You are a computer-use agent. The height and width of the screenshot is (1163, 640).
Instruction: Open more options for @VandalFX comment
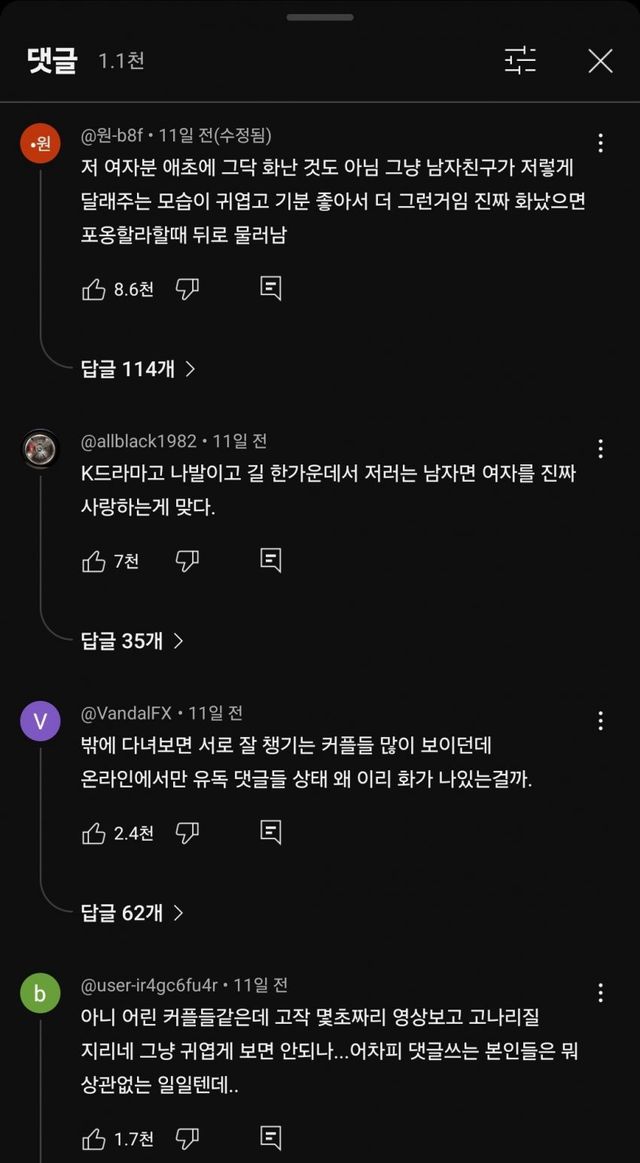(x=600, y=720)
